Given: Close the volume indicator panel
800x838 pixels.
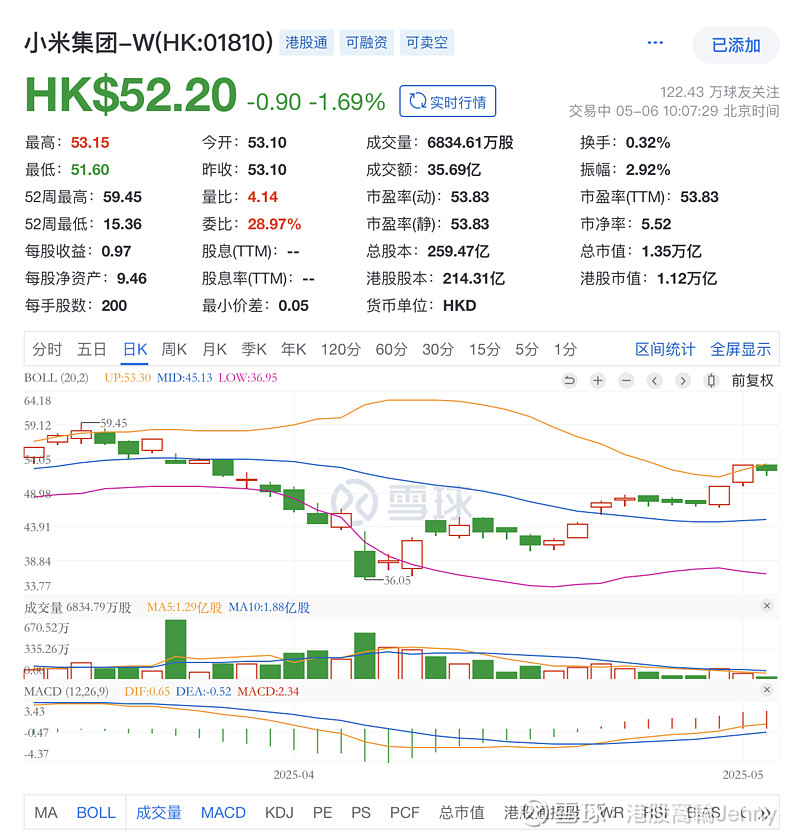Looking at the screenshot, I should point(767,606).
